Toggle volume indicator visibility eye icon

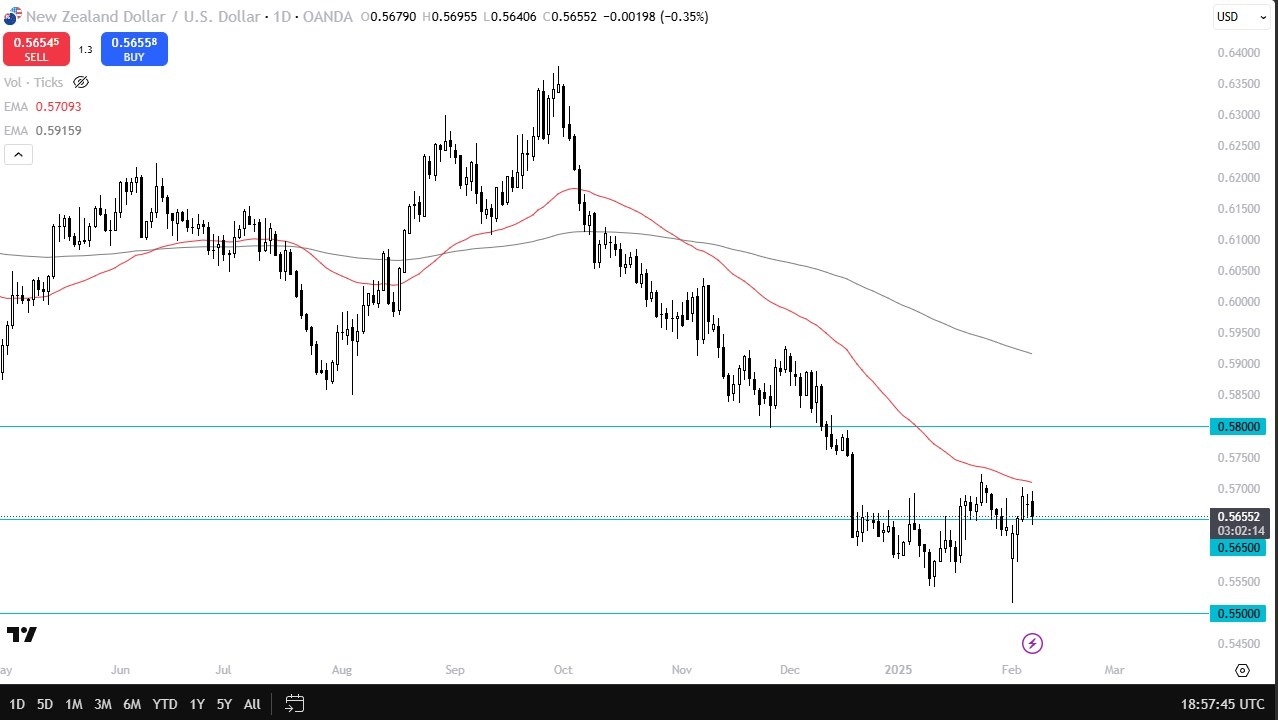[x=81, y=83]
